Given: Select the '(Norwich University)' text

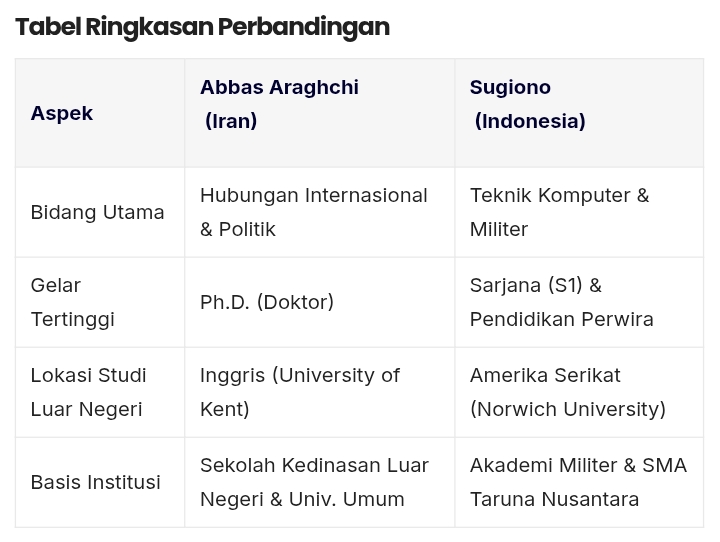Looking at the screenshot, I should (568, 409).
